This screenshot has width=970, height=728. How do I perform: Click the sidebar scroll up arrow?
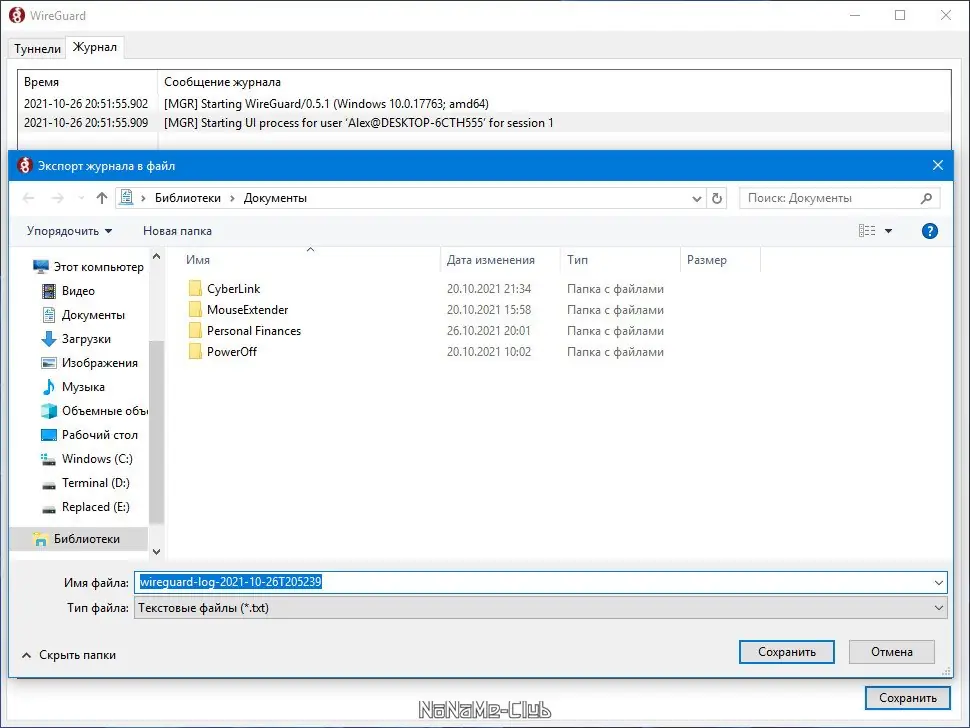point(157,256)
